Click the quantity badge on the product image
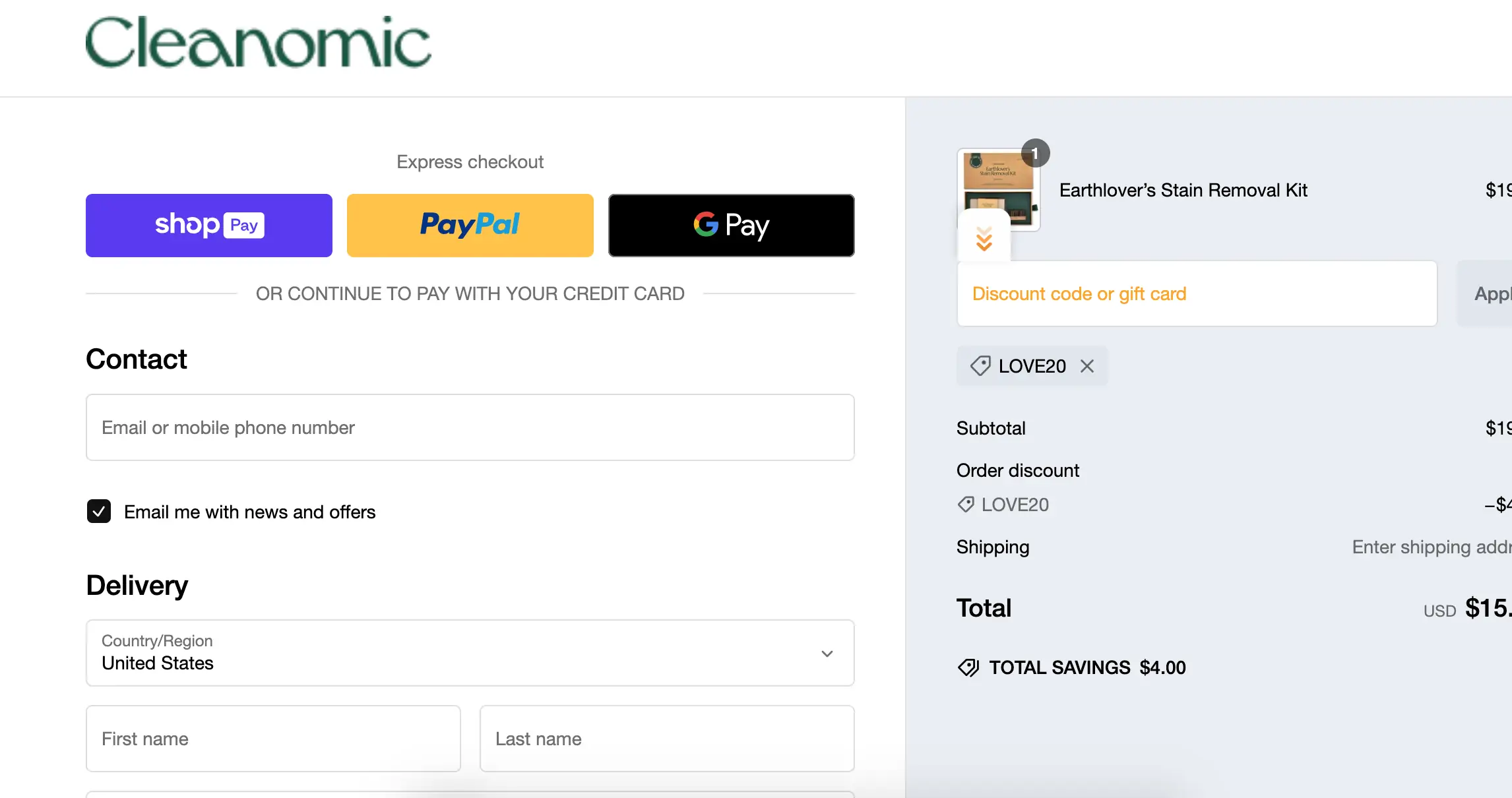 click(1035, 154)
